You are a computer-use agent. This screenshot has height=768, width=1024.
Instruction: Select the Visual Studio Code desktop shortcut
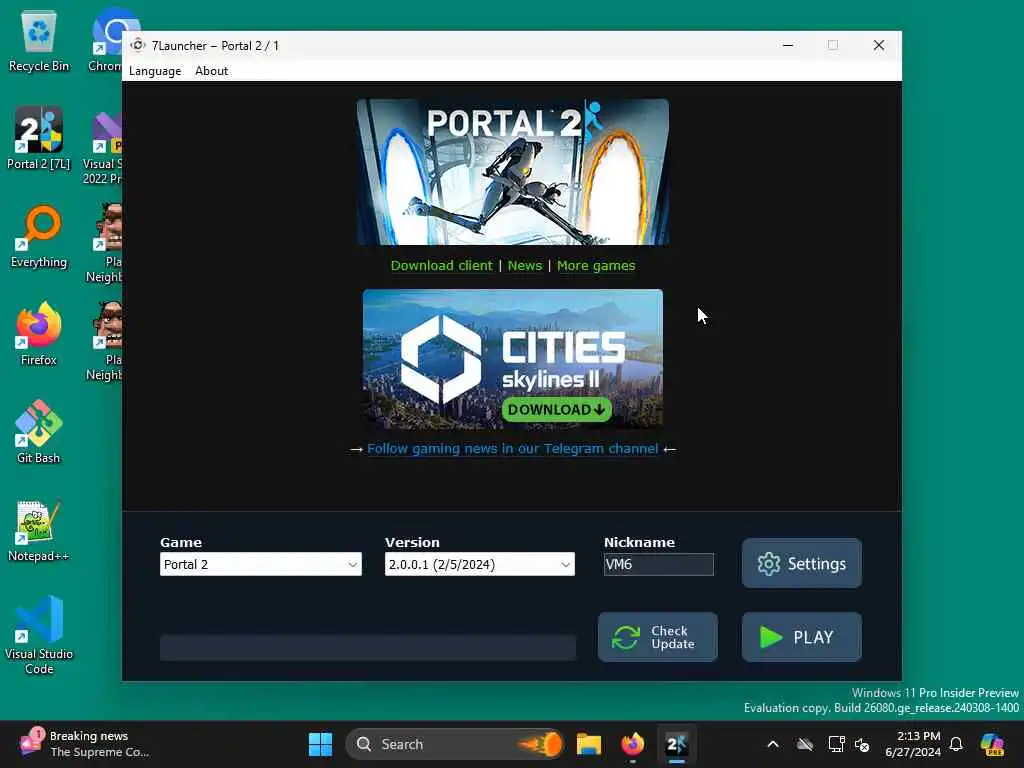[39, 635]
